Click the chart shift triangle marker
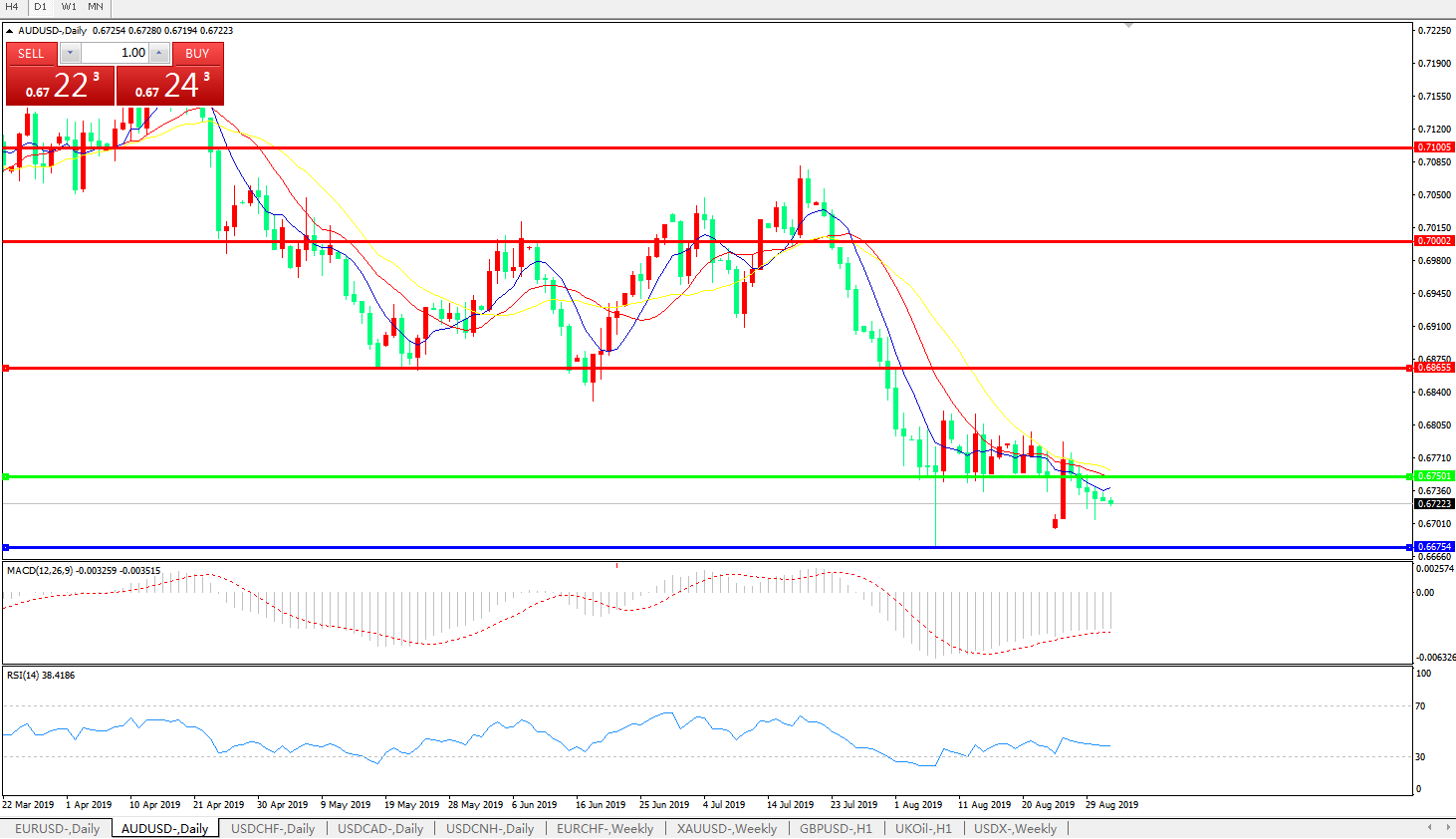The width and height of the screenshot is (1456, 839). (1128, 25)
